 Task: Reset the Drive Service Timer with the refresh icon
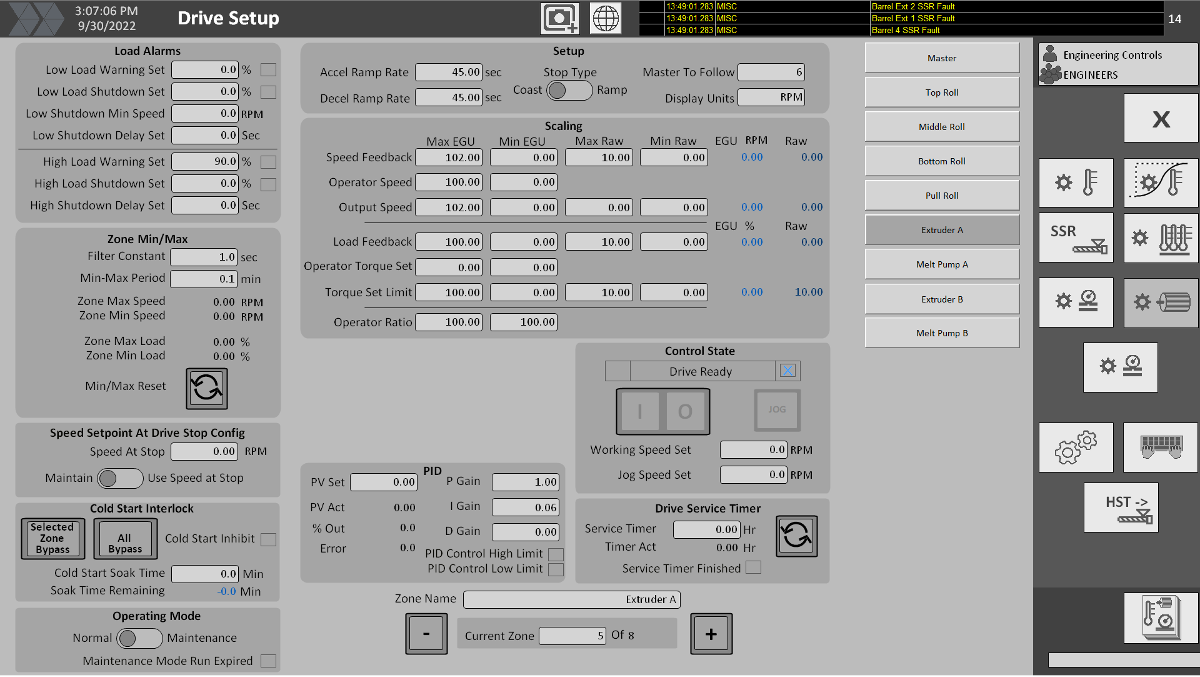tap(797, 536)
